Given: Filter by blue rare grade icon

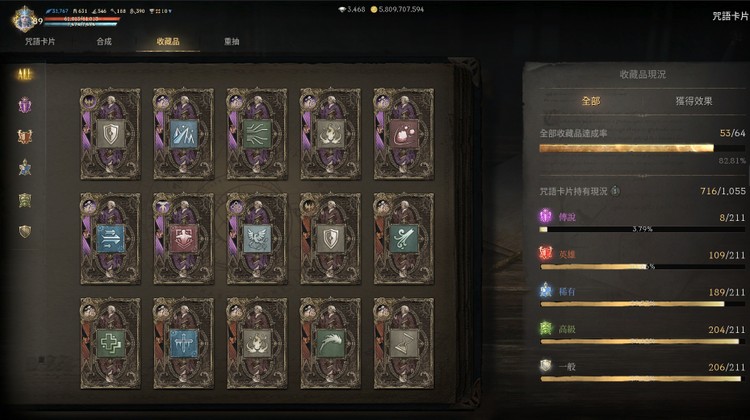Looking at the screenshot, I should tap(25, 168).
